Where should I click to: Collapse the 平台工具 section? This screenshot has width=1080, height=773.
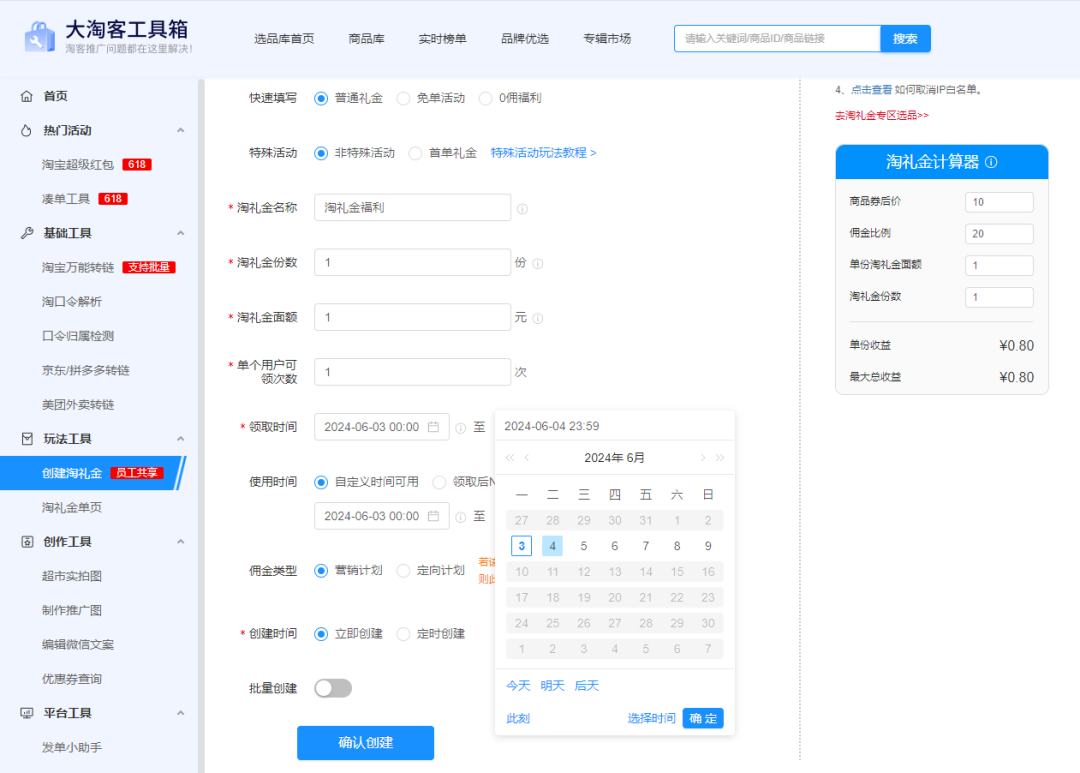pos(180,713)
